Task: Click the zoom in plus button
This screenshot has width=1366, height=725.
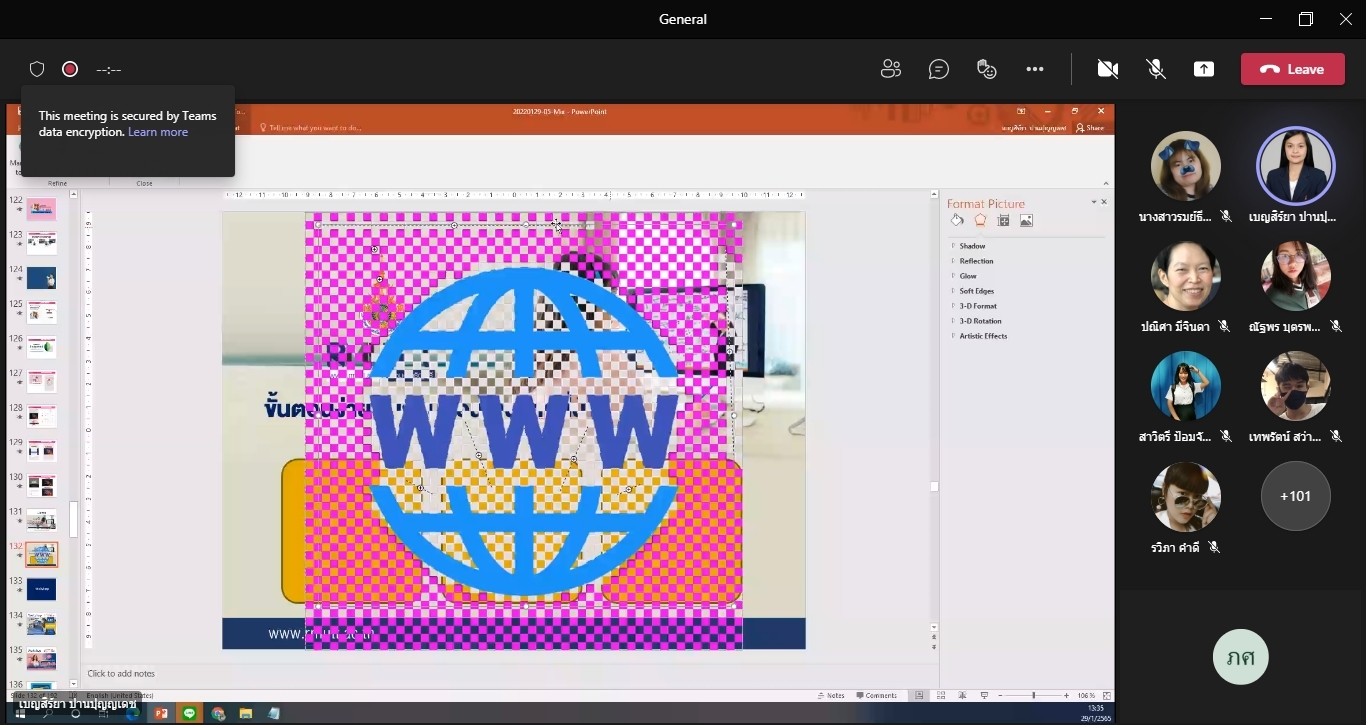Action: (x=1067, y=695)
